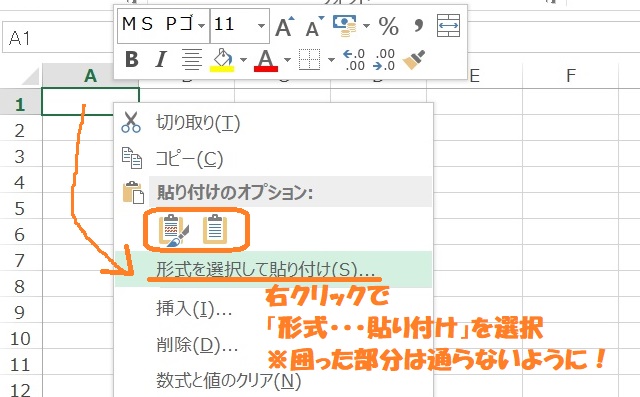Screen dimensions: 640x397
Task: Choose 挿入(I) from context menu
Action: (x=273, y=309)
